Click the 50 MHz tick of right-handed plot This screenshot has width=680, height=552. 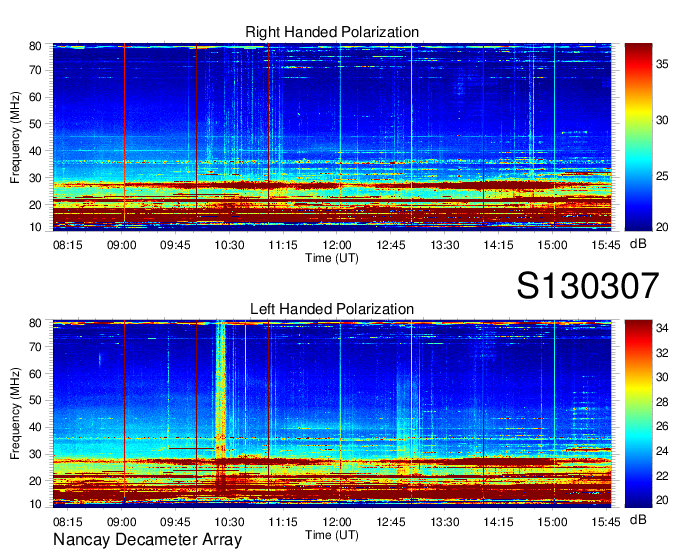(35, 124)
